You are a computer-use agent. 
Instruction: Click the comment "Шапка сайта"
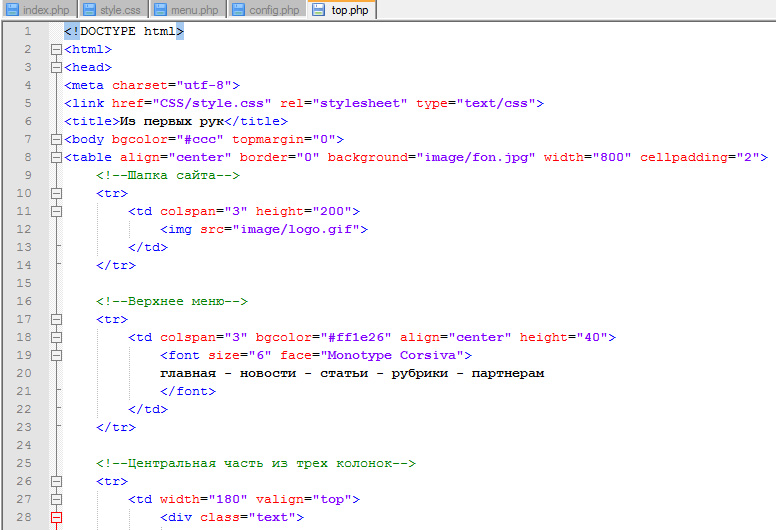coord(168,175)
